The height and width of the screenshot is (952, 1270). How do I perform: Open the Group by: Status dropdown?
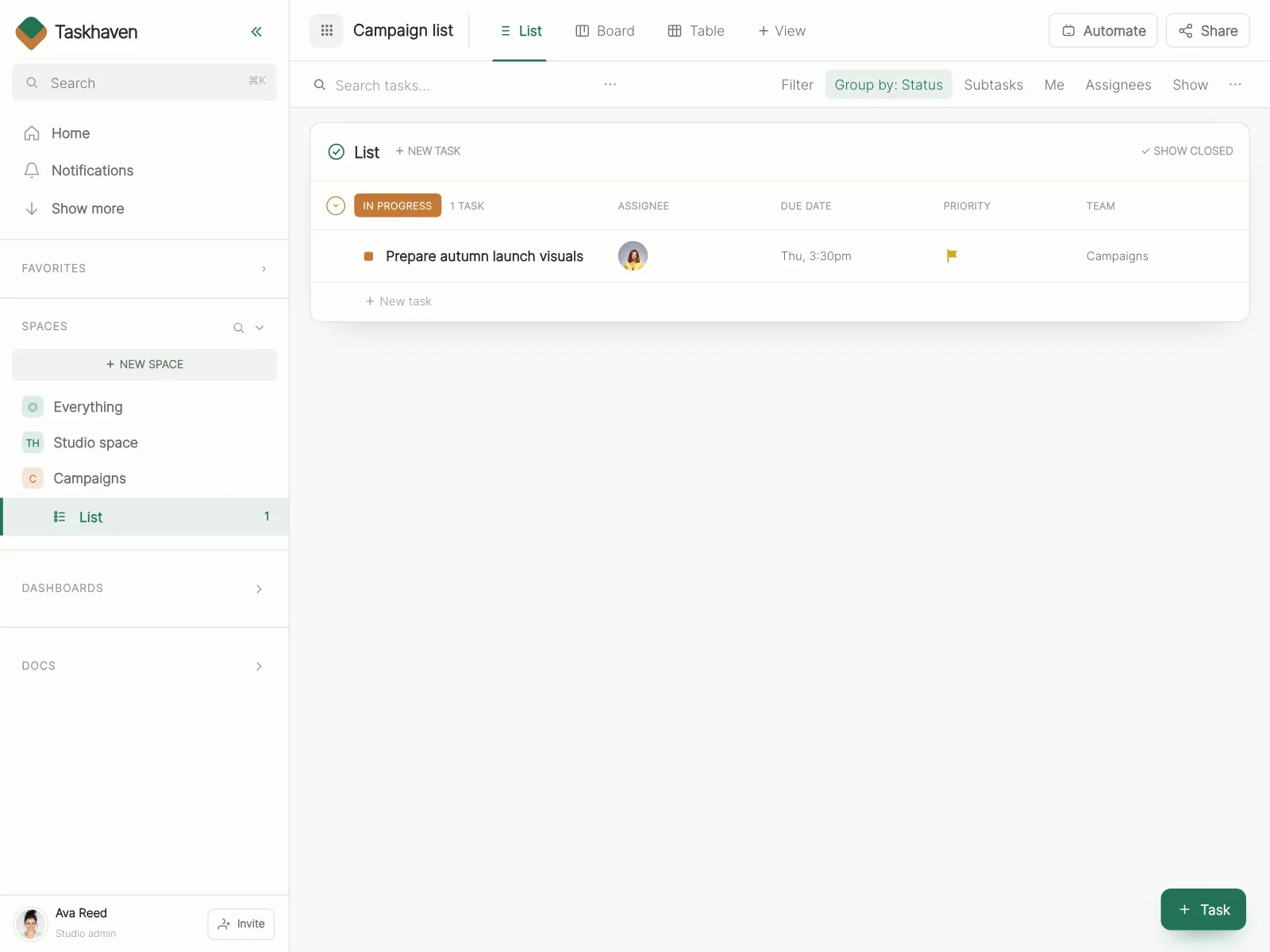pos(888,85)
